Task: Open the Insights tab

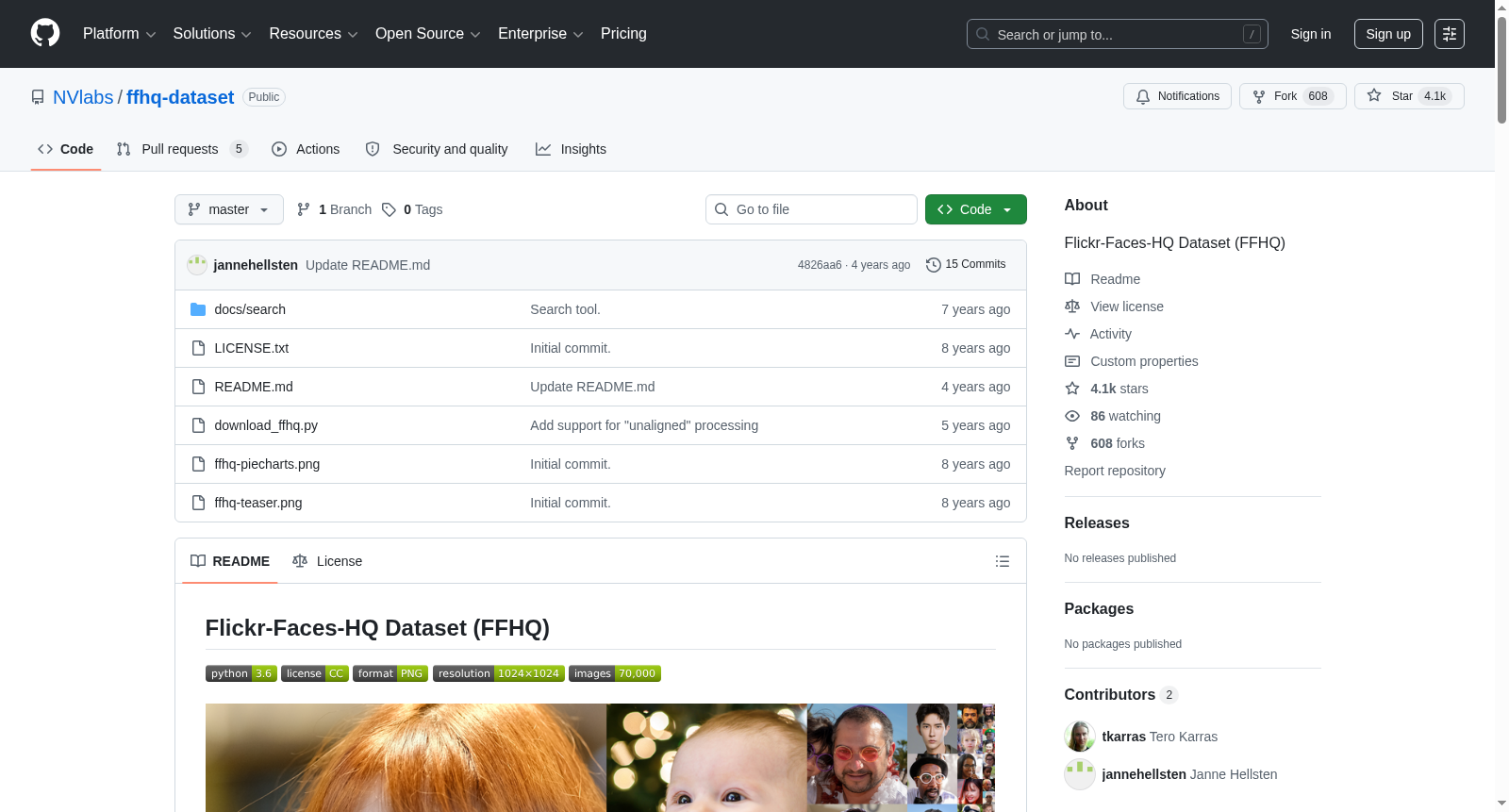Action: tap(571, 149)
